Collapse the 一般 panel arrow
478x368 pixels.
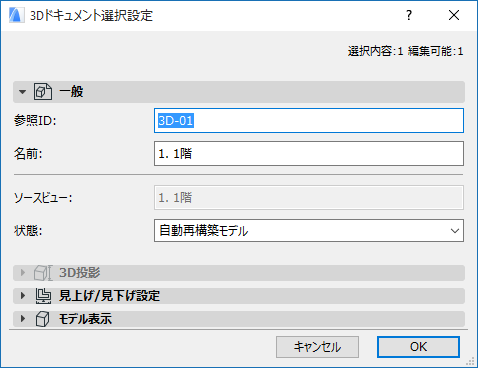pos(22,92)
